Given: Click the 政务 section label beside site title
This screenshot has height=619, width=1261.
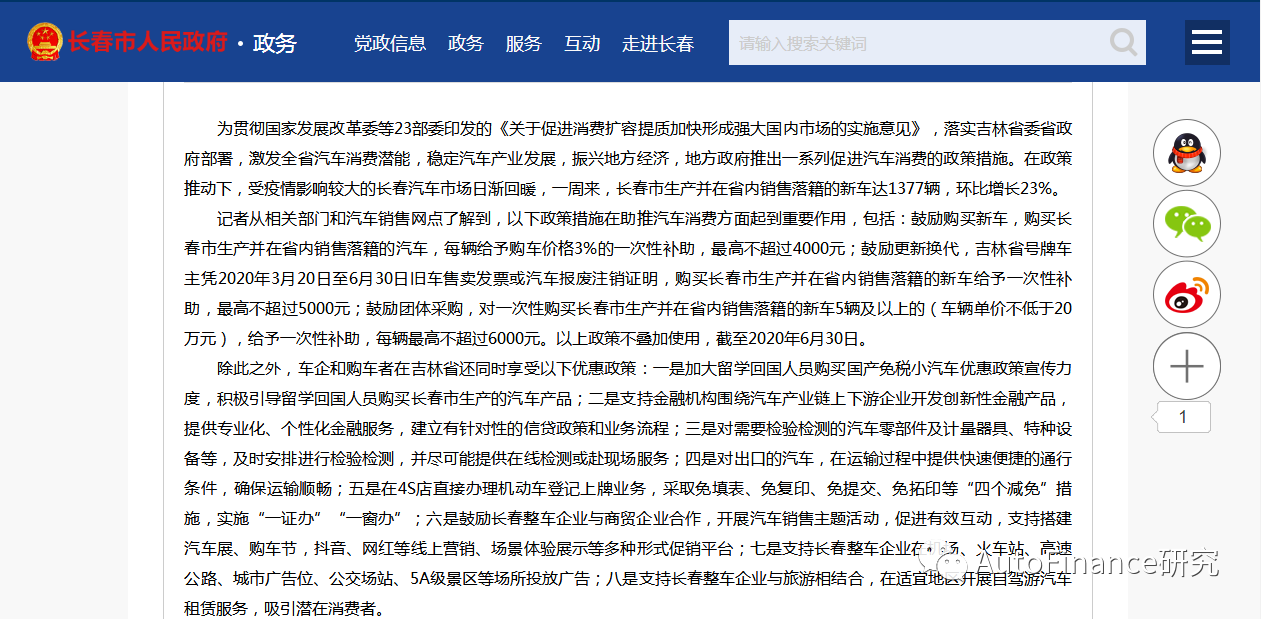Looking at the screenshot, I should tap(275, 43).
